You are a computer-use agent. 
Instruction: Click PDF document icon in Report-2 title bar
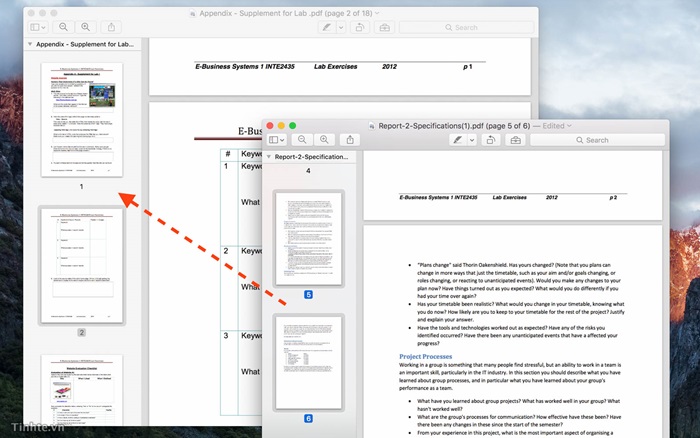(372, 126)
